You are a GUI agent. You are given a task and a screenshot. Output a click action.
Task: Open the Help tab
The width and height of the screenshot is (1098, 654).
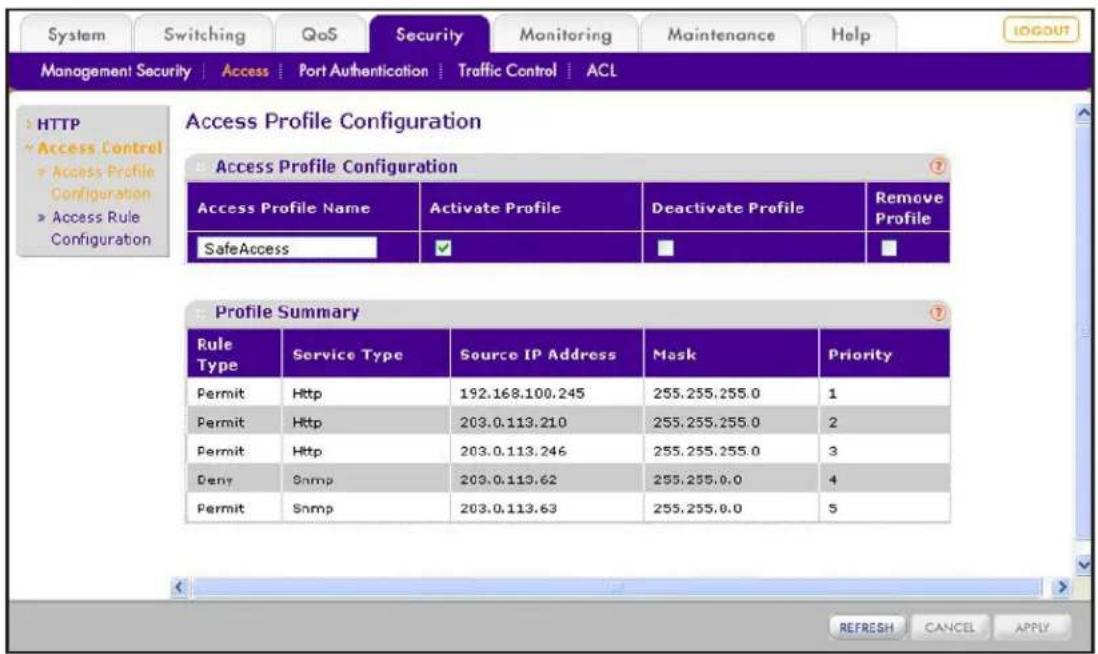(850, 34)
